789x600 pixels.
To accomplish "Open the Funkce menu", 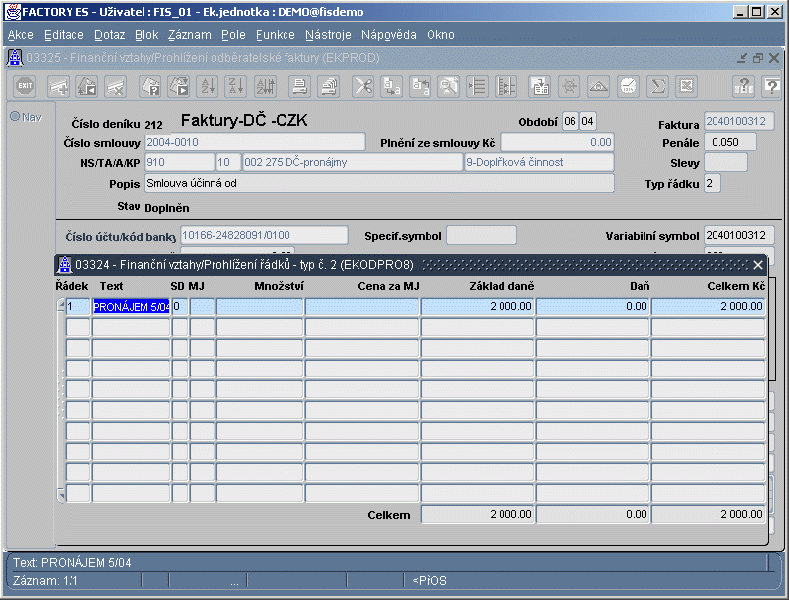I will [275, 35].
